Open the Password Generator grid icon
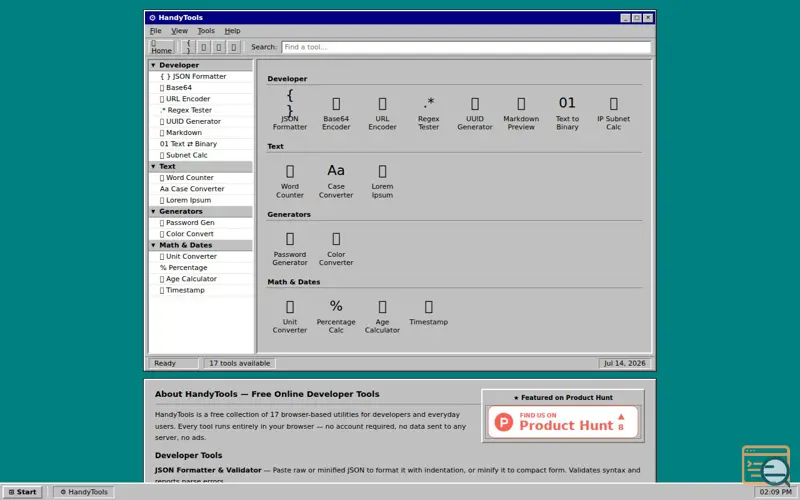The height and width of the screenshot is (500, 800). 289,248
